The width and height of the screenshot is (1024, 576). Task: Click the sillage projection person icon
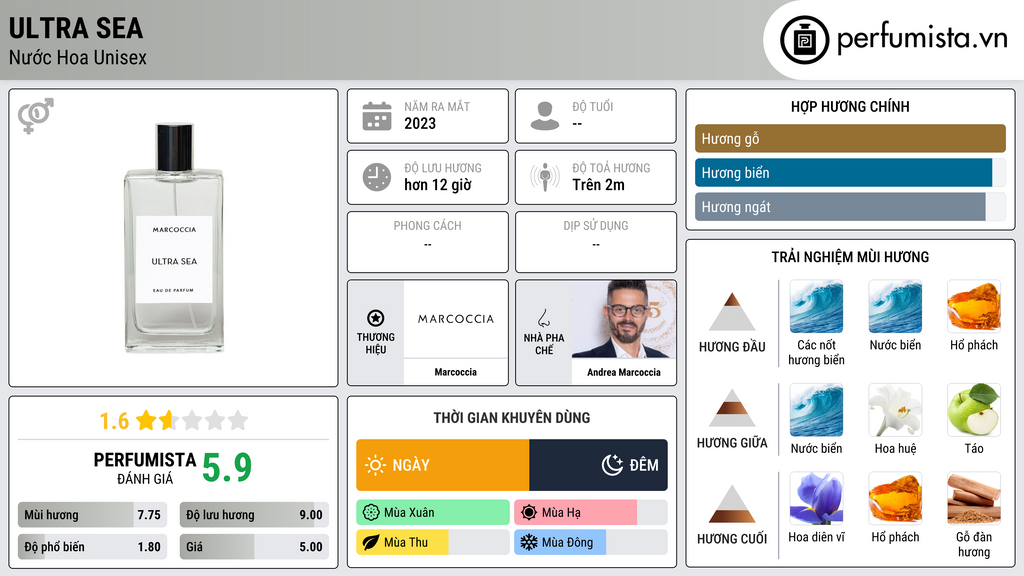(545, 178)
